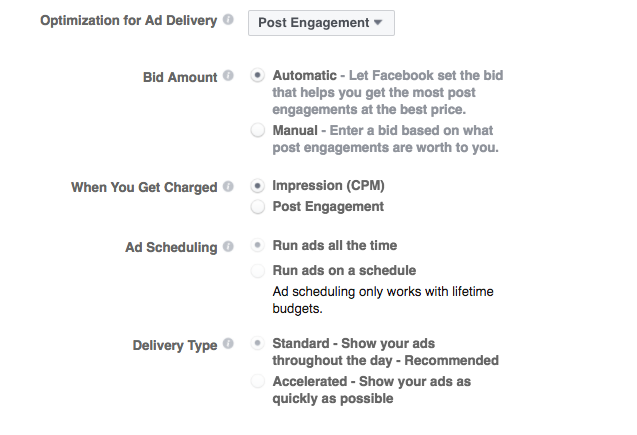This screenshot has height=435, width=637.
Task: Click the Bid Amount info icon
Action: pos(229,75)
